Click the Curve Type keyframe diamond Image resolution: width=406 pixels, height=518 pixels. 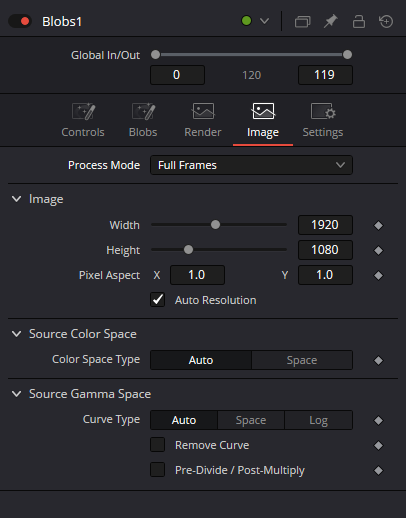coord(378,420)
